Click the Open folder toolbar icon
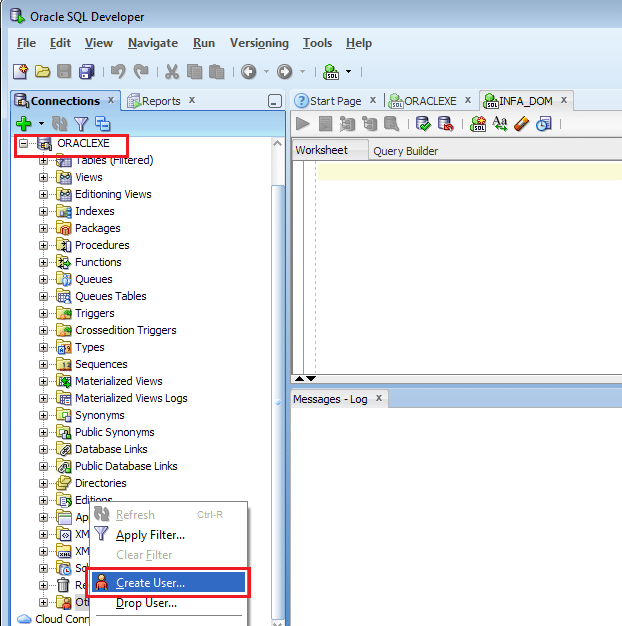The height and width of the screenshot is (626, 622). [42, 72]
